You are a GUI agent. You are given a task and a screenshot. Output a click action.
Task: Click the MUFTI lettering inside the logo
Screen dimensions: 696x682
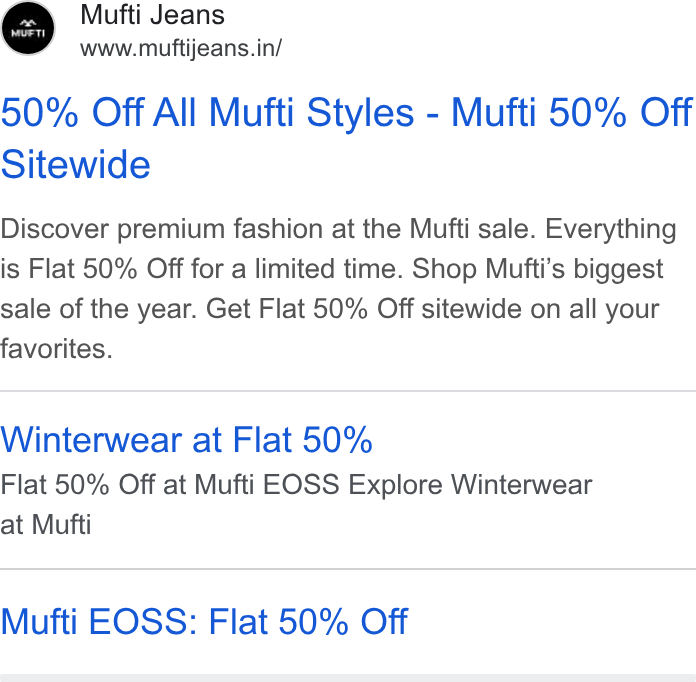click(x=28, y=33)
